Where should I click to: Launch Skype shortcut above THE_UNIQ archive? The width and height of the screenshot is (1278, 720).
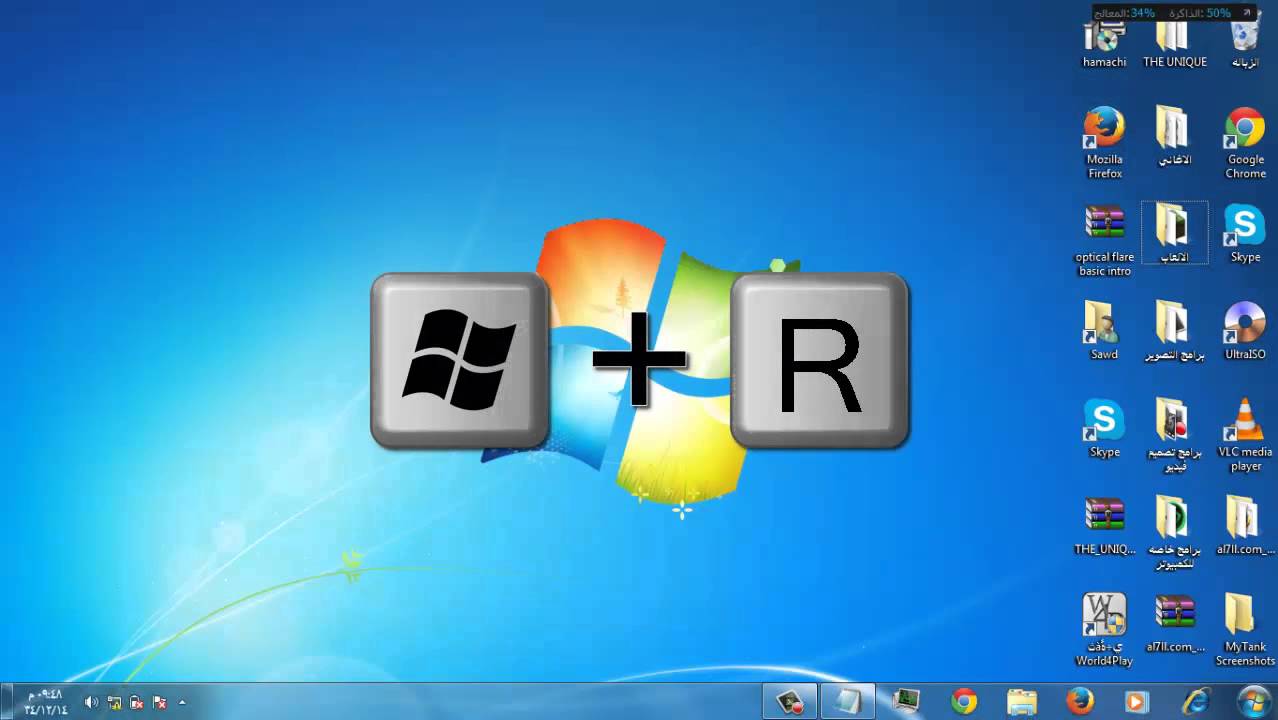(x=1104, y=429)
